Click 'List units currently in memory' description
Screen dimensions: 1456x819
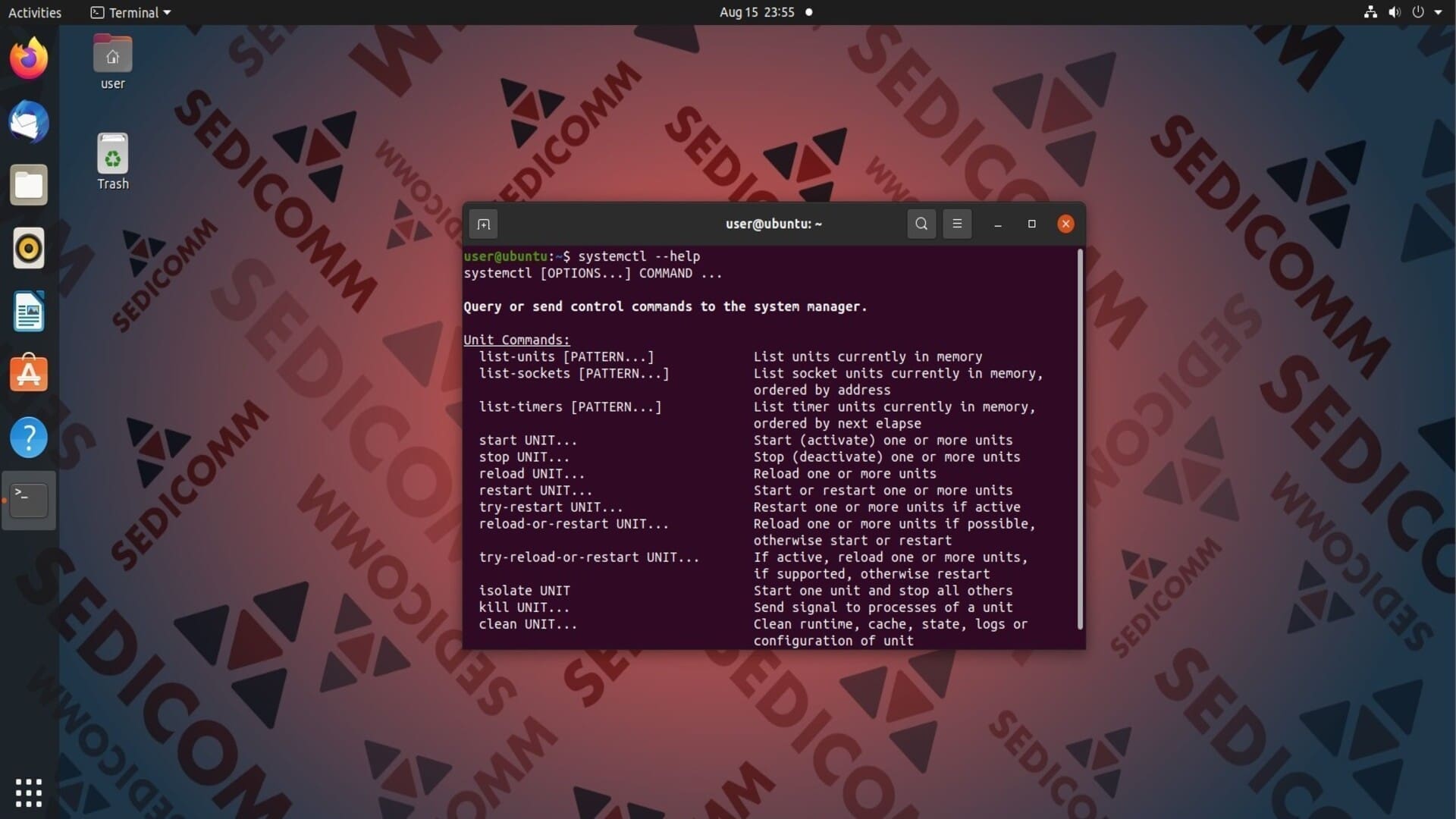868,356
